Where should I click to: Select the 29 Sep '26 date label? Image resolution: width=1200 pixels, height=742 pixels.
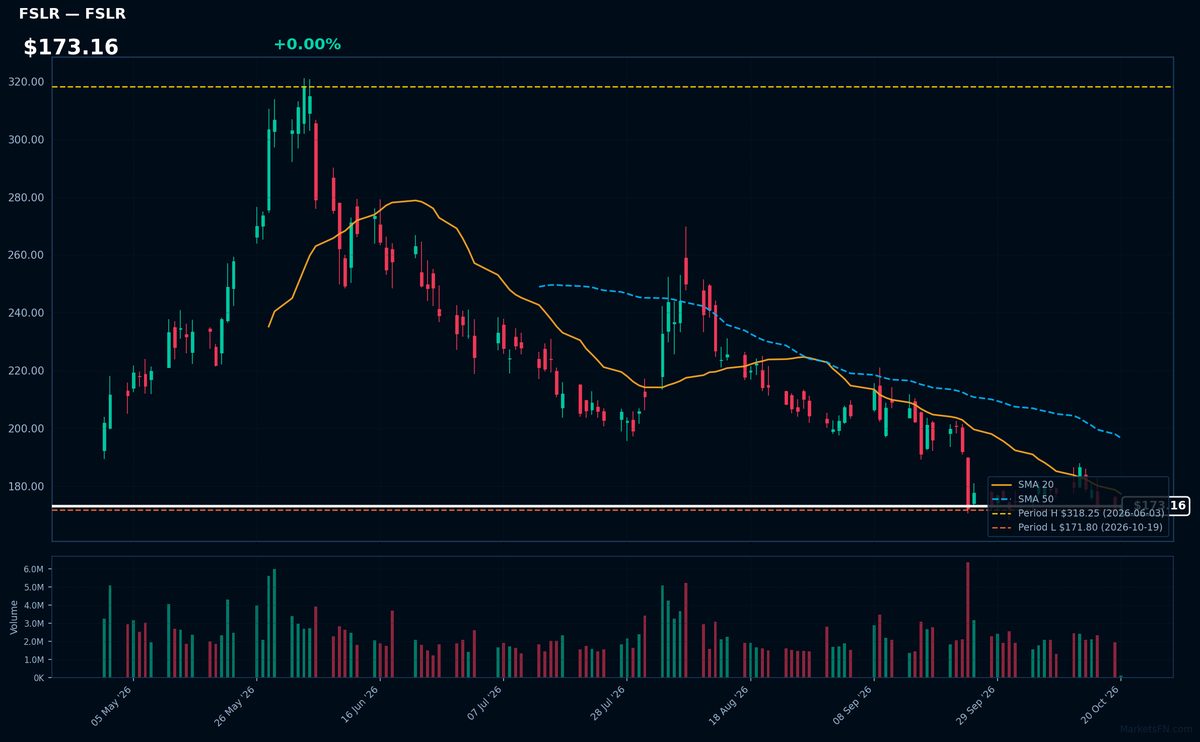click(977, 704)
